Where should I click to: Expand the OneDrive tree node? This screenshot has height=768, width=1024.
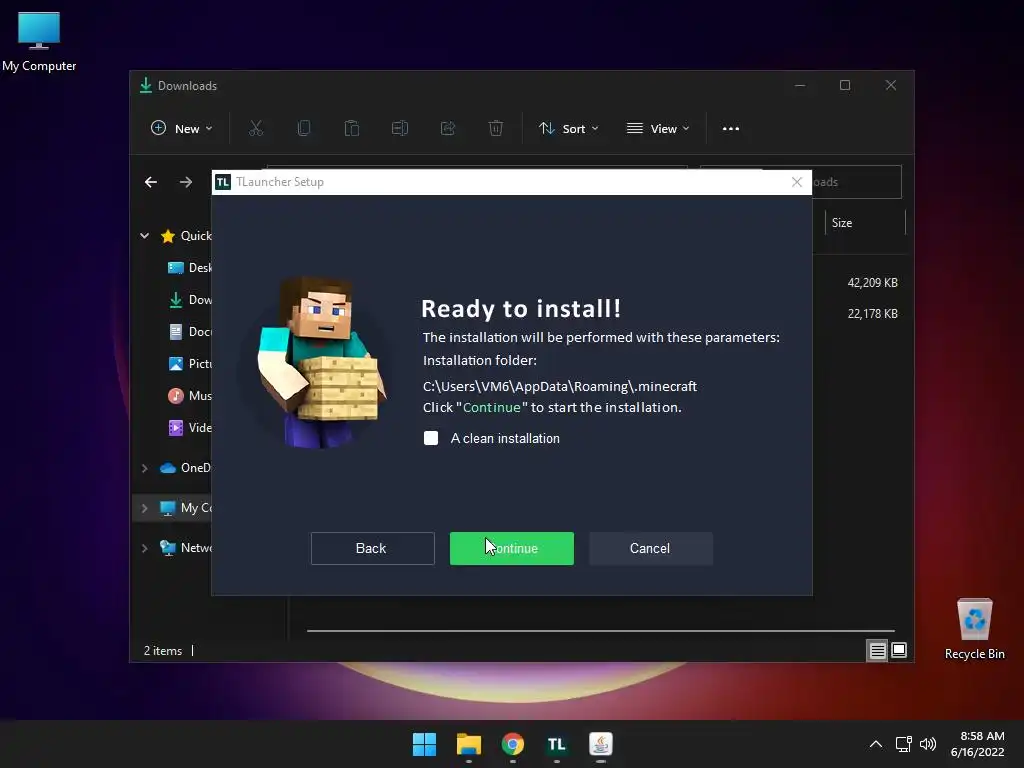(144, 468)
